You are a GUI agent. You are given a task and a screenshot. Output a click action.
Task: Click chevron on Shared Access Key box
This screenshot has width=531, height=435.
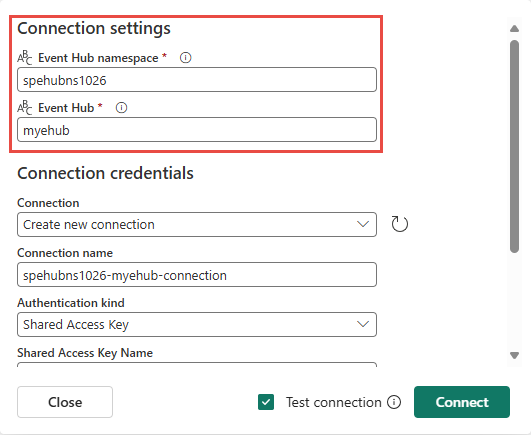point(363,324)
